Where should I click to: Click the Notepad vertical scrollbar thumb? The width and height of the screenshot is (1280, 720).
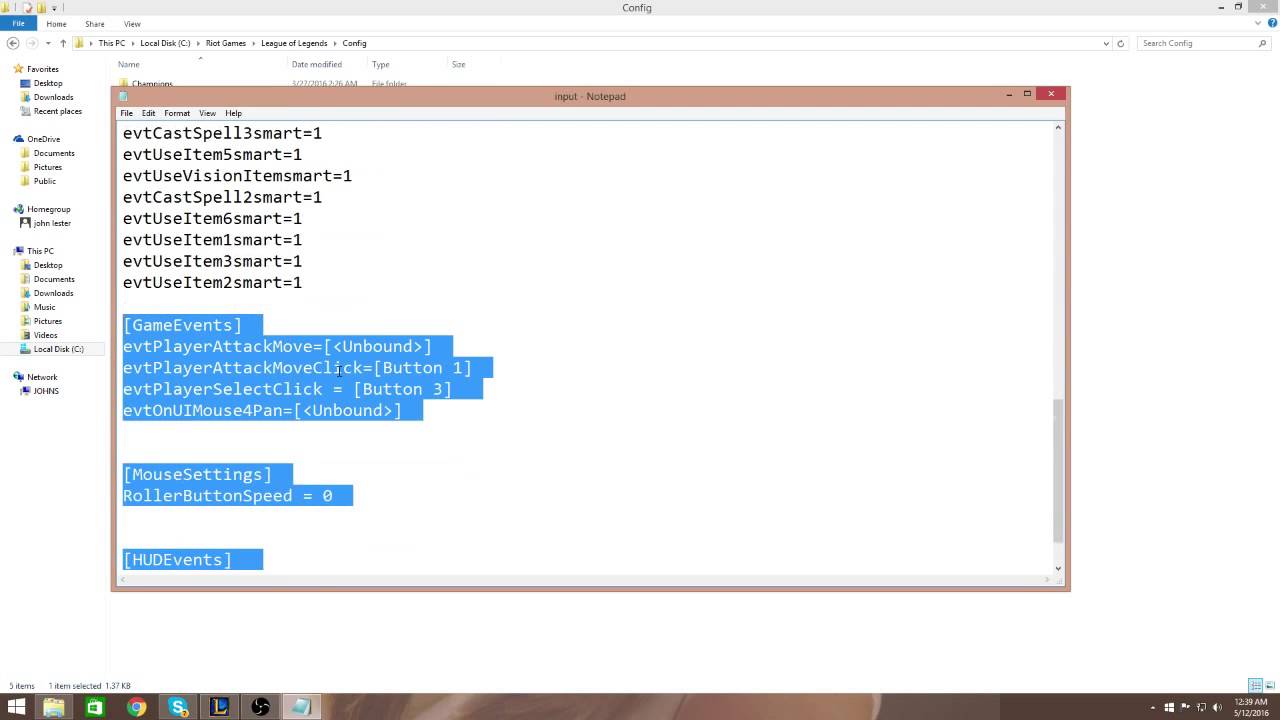(x=1059, y=470)
